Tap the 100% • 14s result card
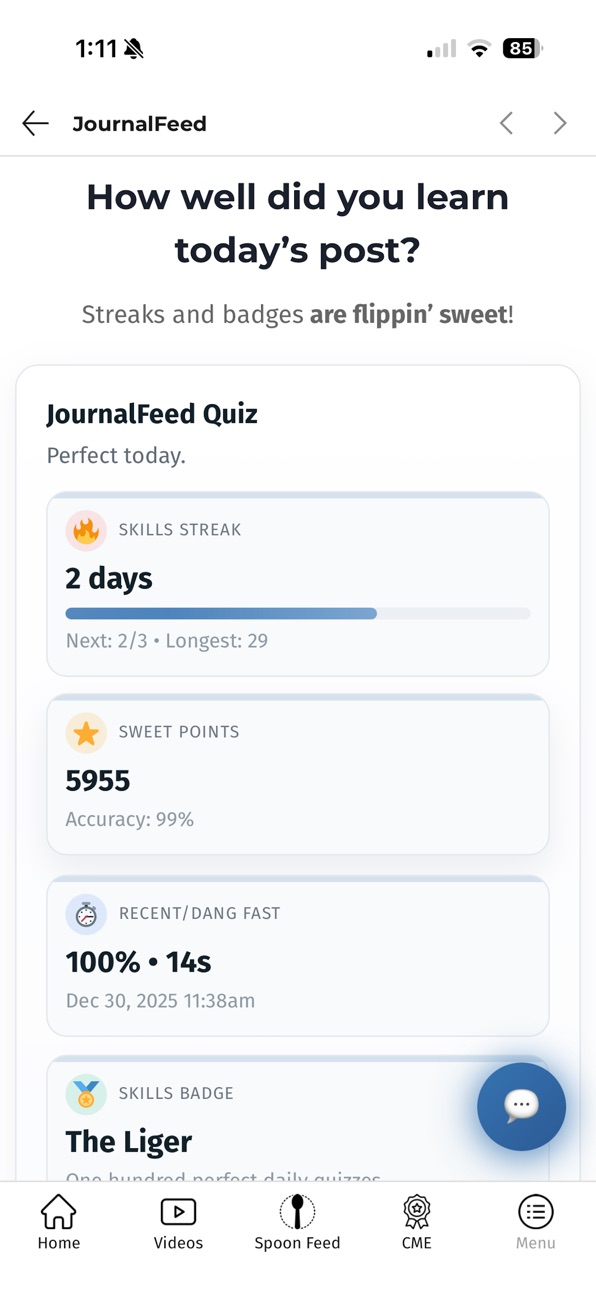The image size is (596, 1290). pyautogui.click(x=298, y=956)
